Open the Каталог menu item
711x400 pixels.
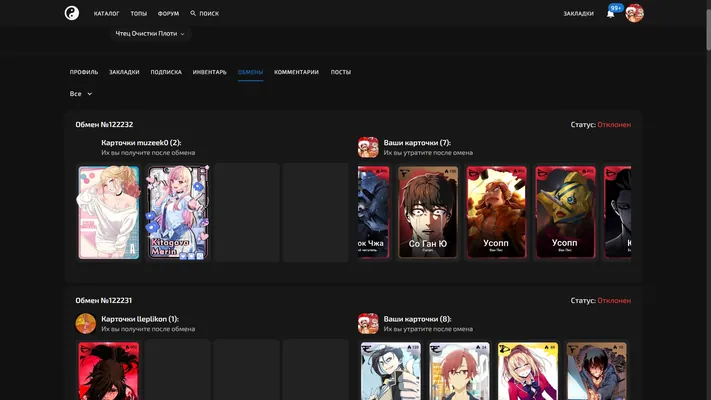pos(107,14)
